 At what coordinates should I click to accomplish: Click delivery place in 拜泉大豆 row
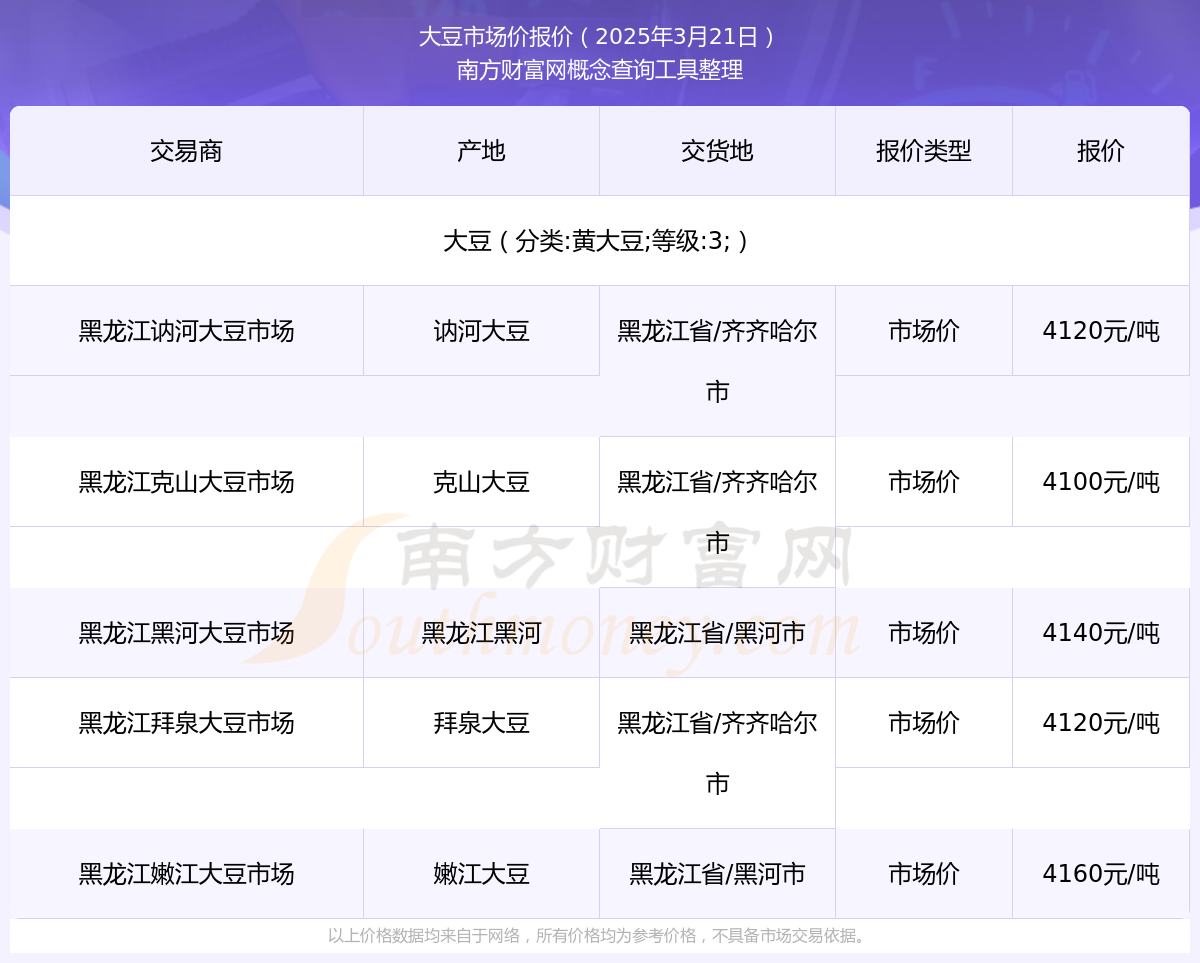tap(718, 753)
